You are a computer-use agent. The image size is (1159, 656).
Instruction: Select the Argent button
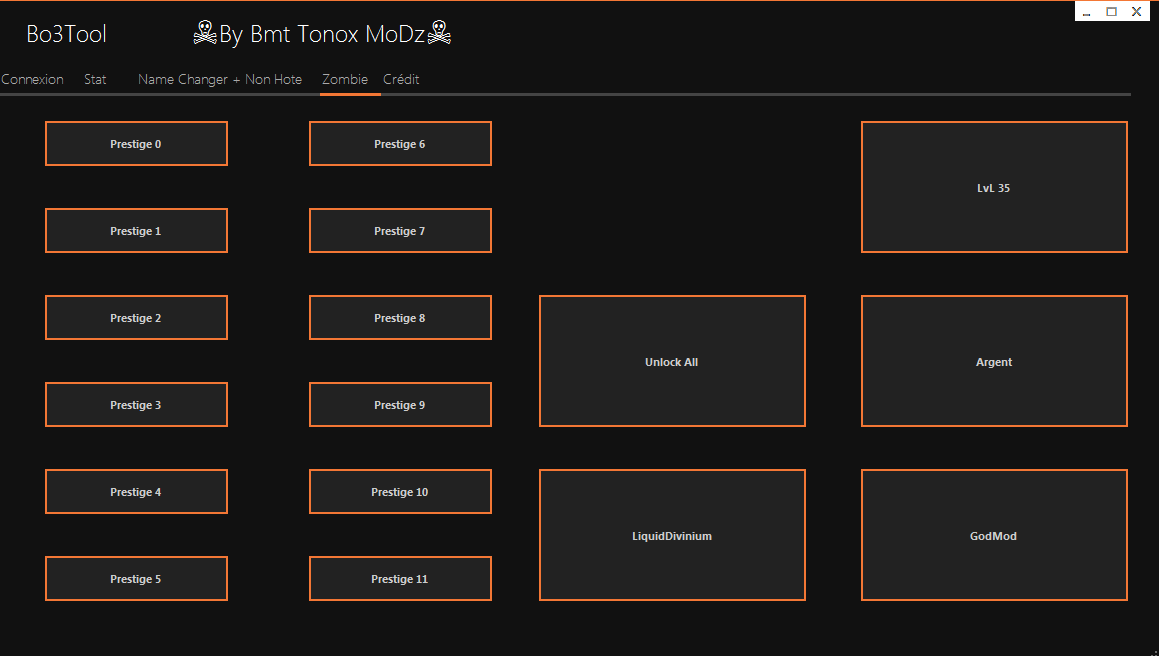994,361
